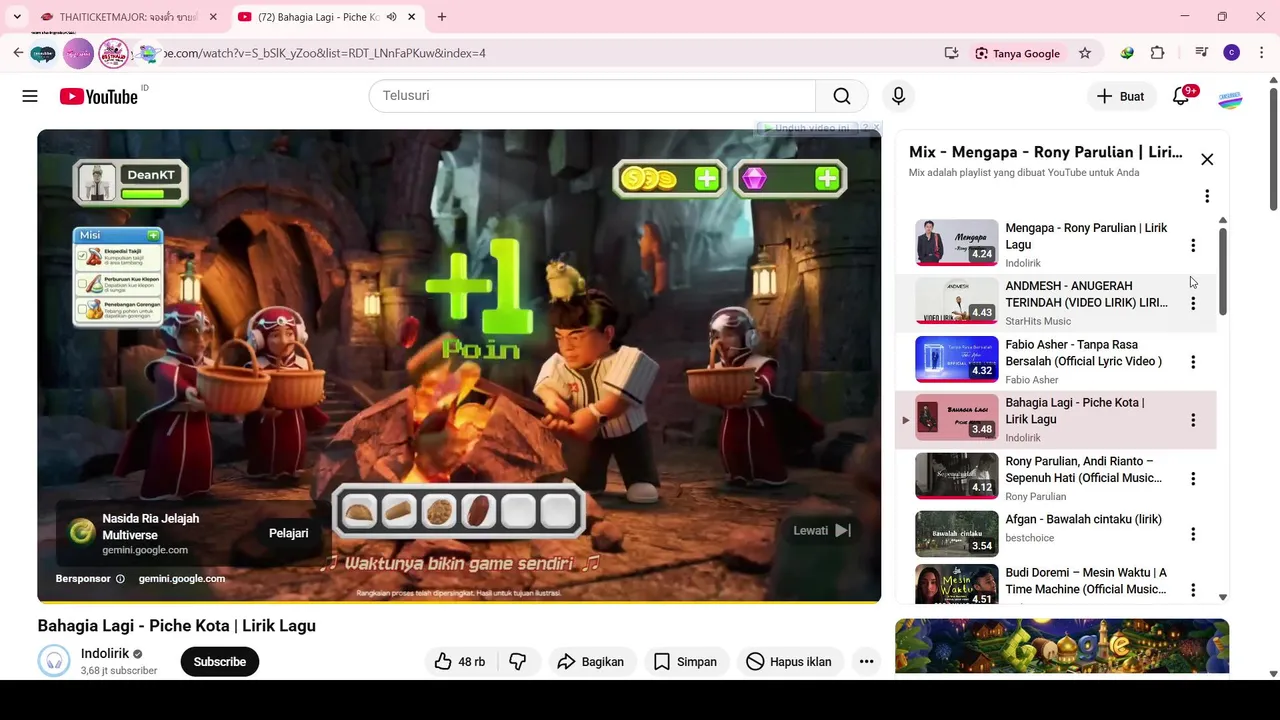Open a new browser tab

[442, 17]
